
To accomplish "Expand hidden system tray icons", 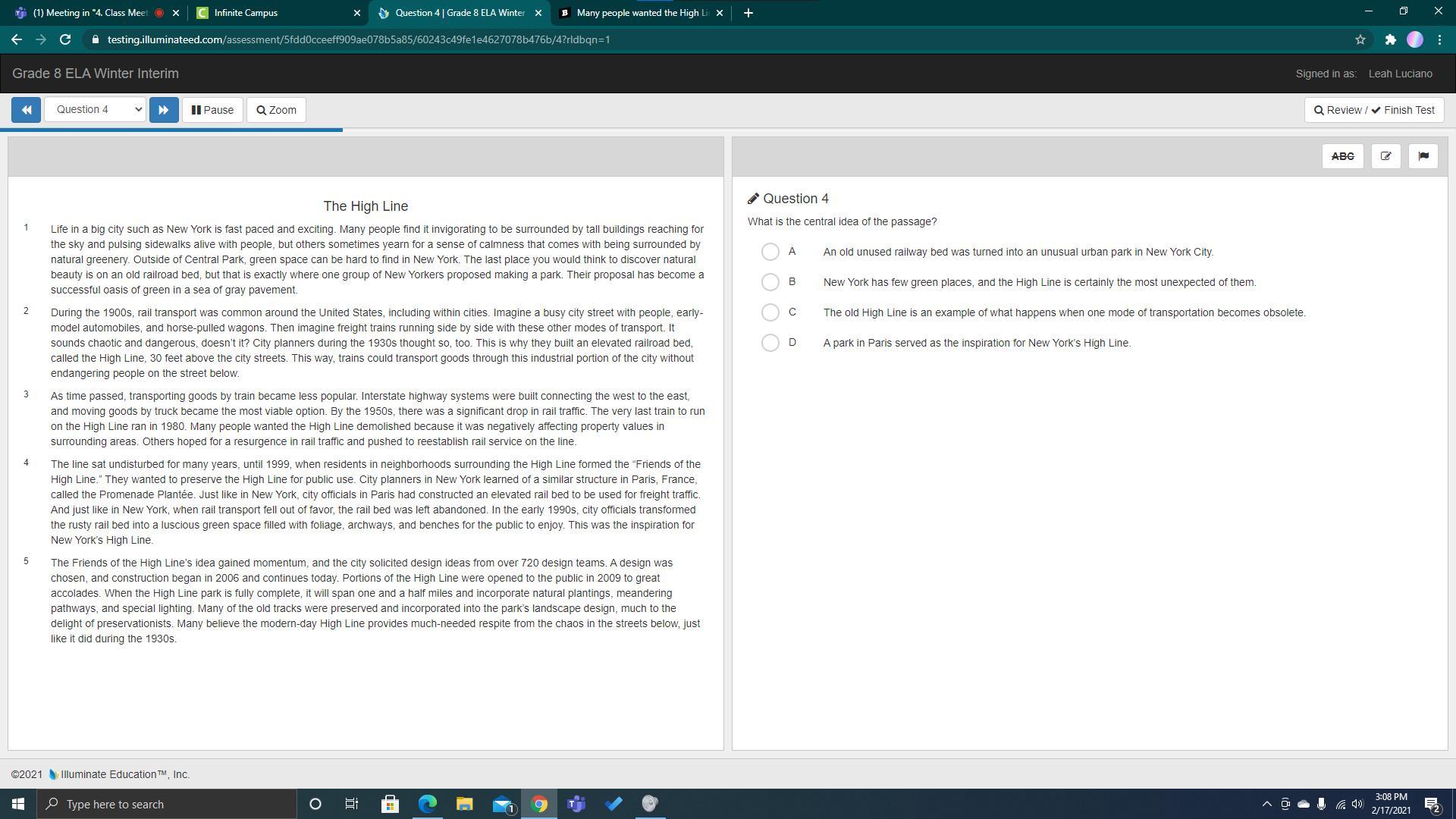I will pos(1266,804).
